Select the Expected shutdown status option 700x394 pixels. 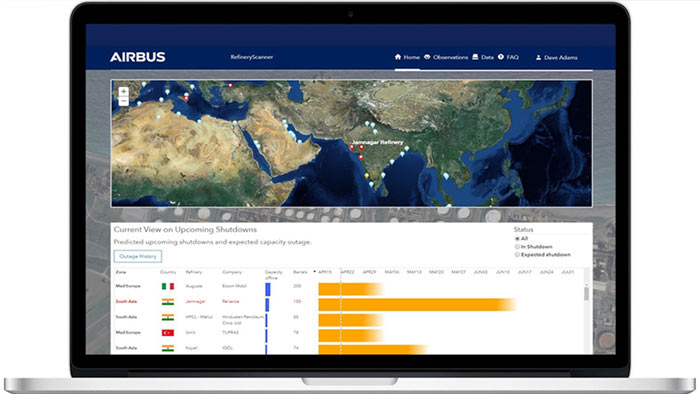click(x=517, y=255)
